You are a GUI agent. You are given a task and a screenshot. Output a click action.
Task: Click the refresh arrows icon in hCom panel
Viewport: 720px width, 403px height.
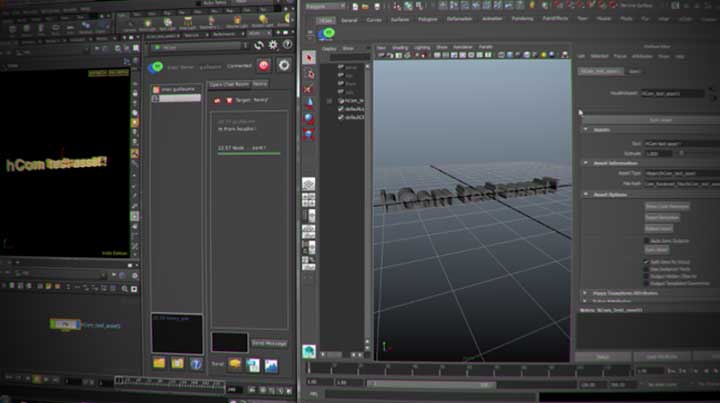pos(259,45)
